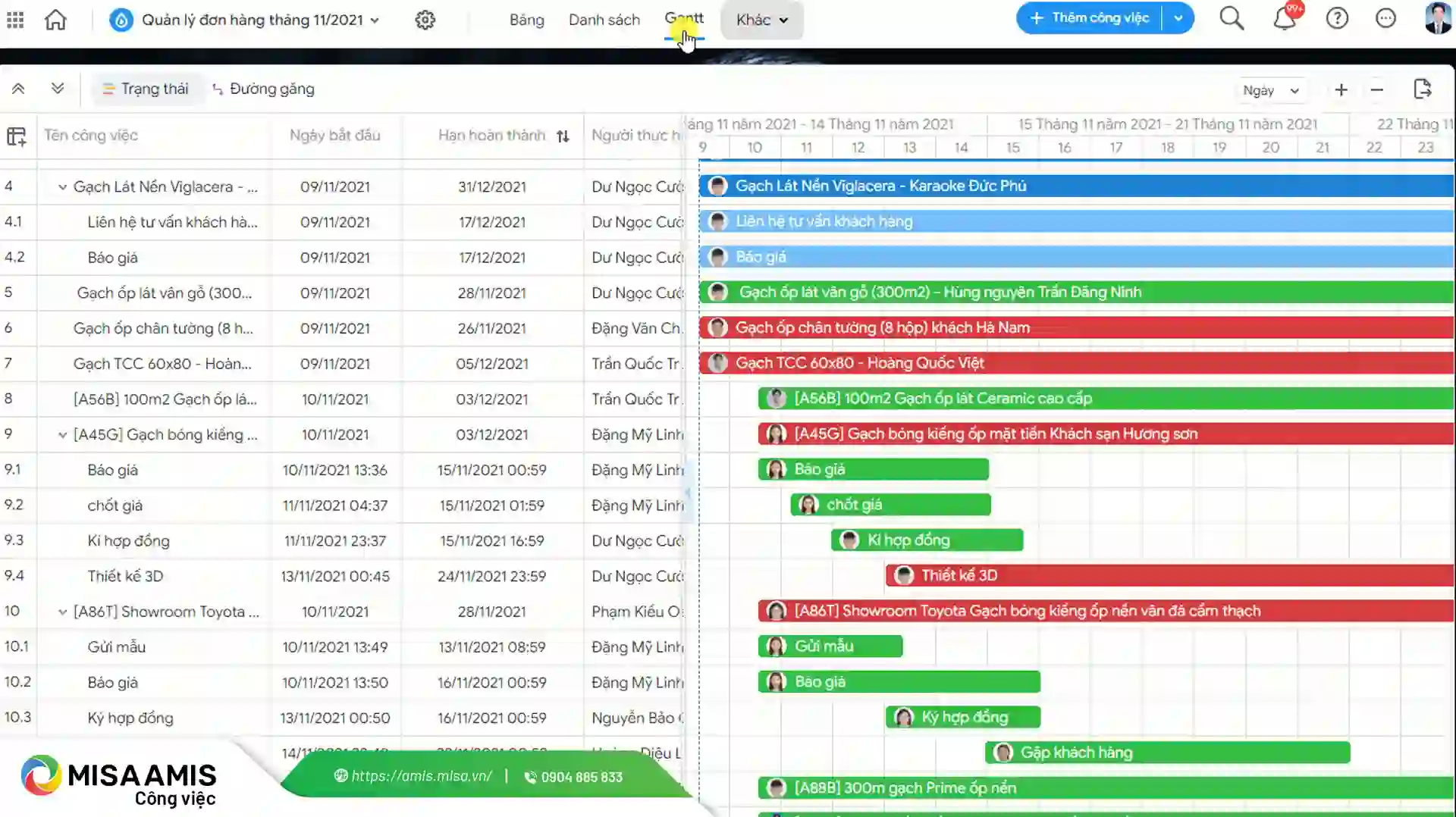Viewport: 1456px width, 817px height.
Task: Switch to the Danh sách view tab
Action: click(604, 20)
